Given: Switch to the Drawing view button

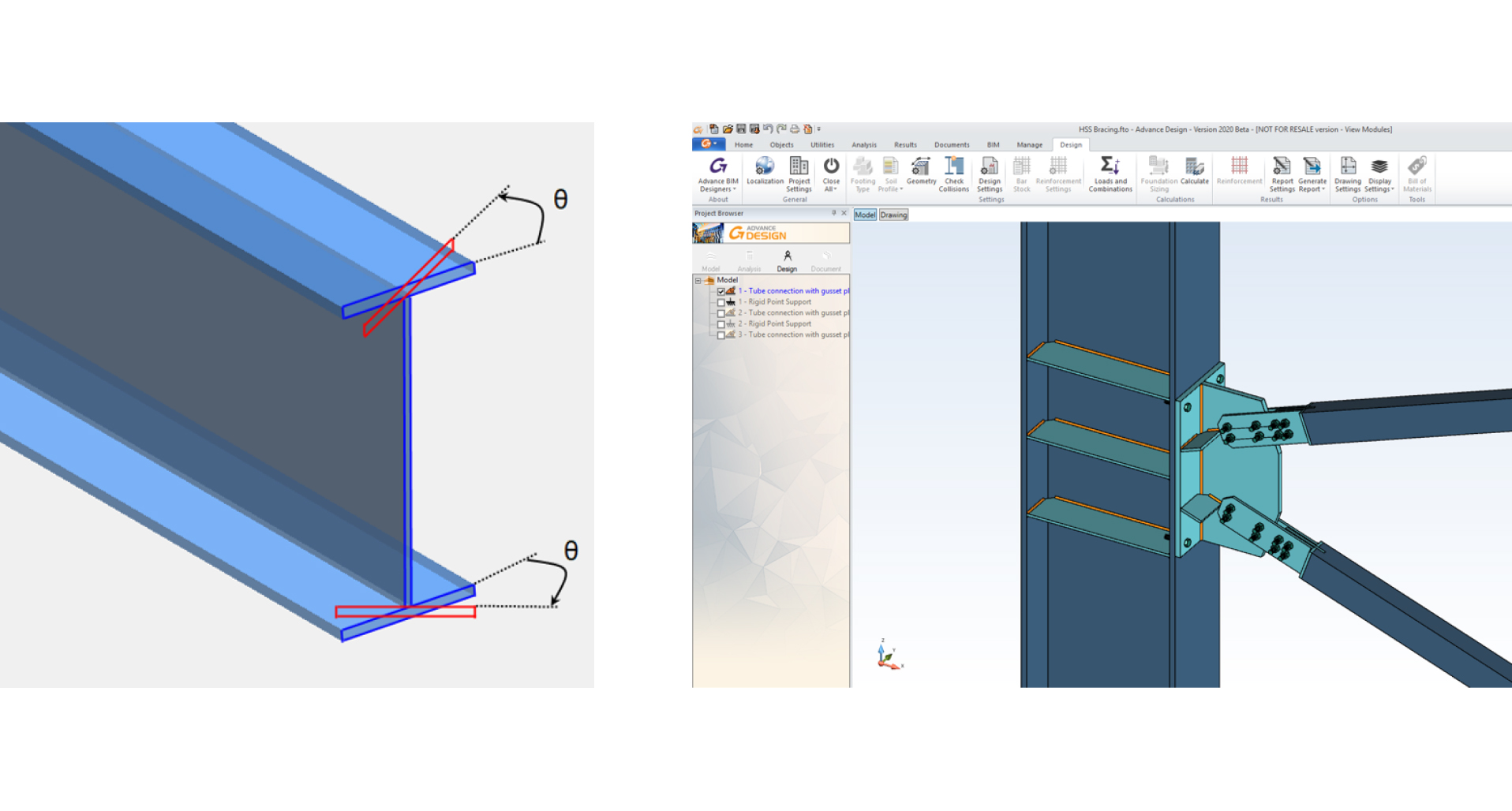Looking at the screenshot, I should [x=893, y=215].
